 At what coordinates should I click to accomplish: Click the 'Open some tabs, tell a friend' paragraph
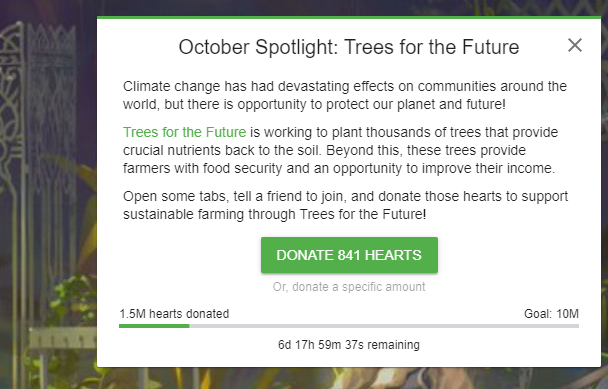tap(345, 205)
